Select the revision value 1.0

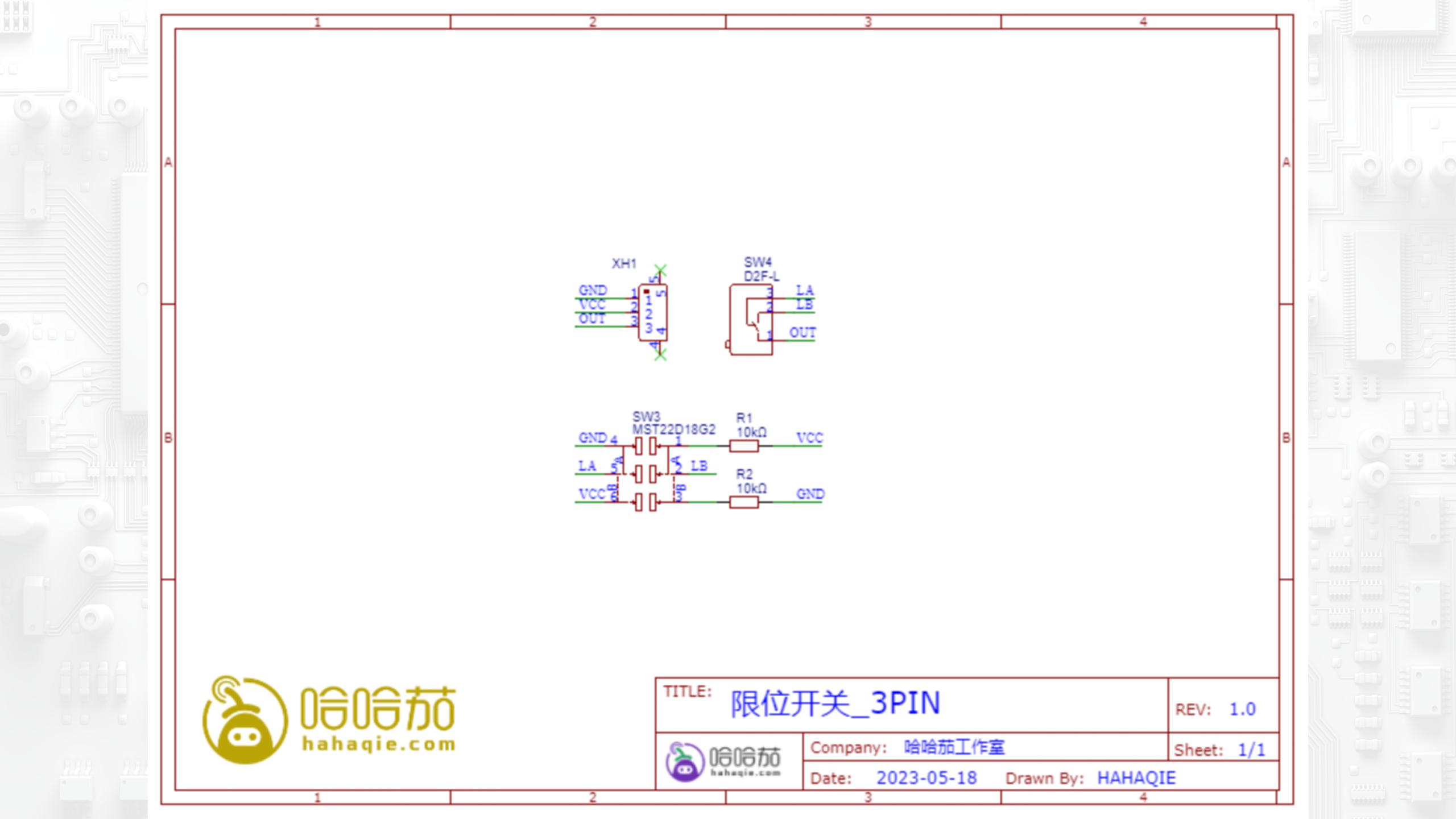(1242, 709)
